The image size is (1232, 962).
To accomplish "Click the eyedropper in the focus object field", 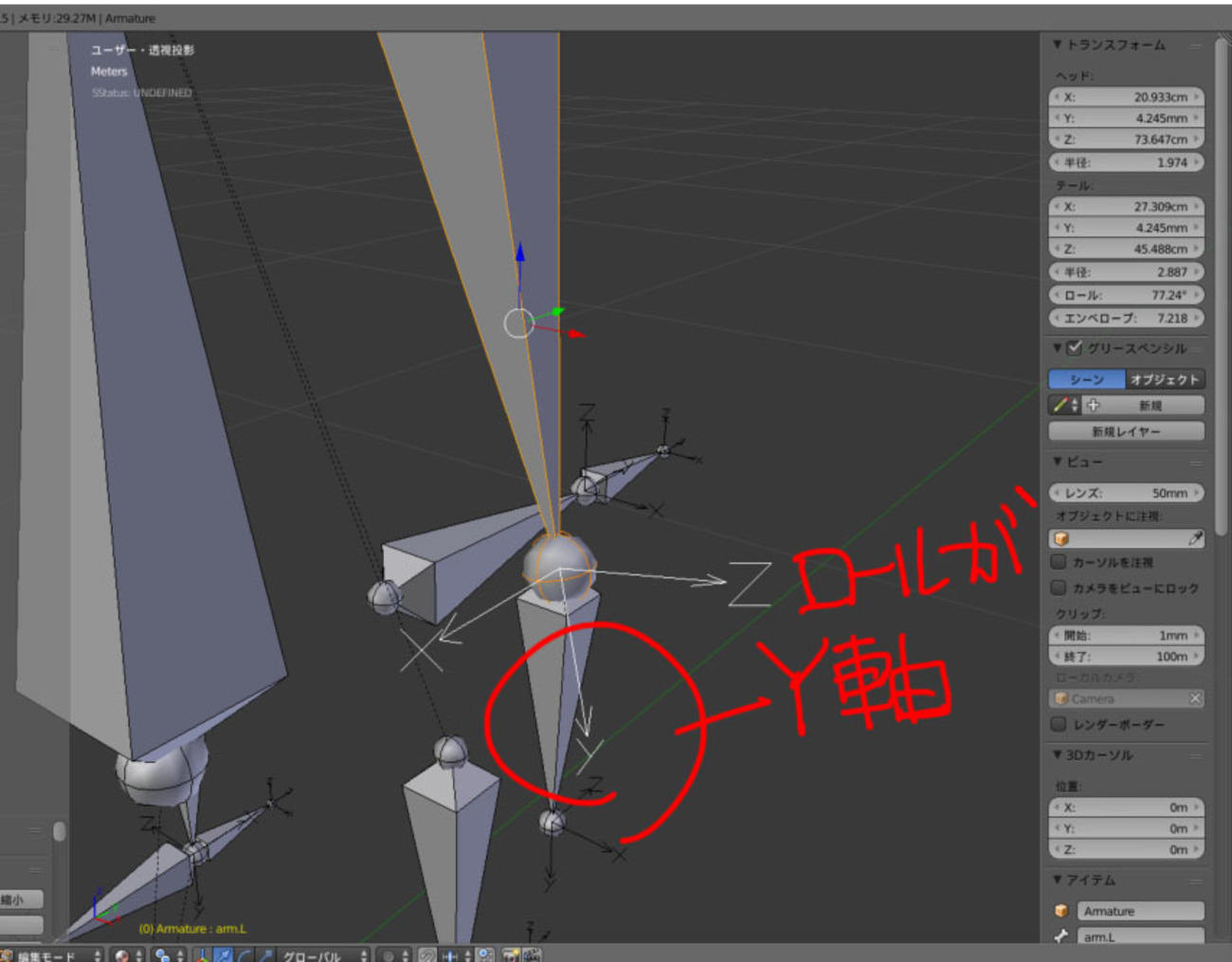I will [1195, 538].
